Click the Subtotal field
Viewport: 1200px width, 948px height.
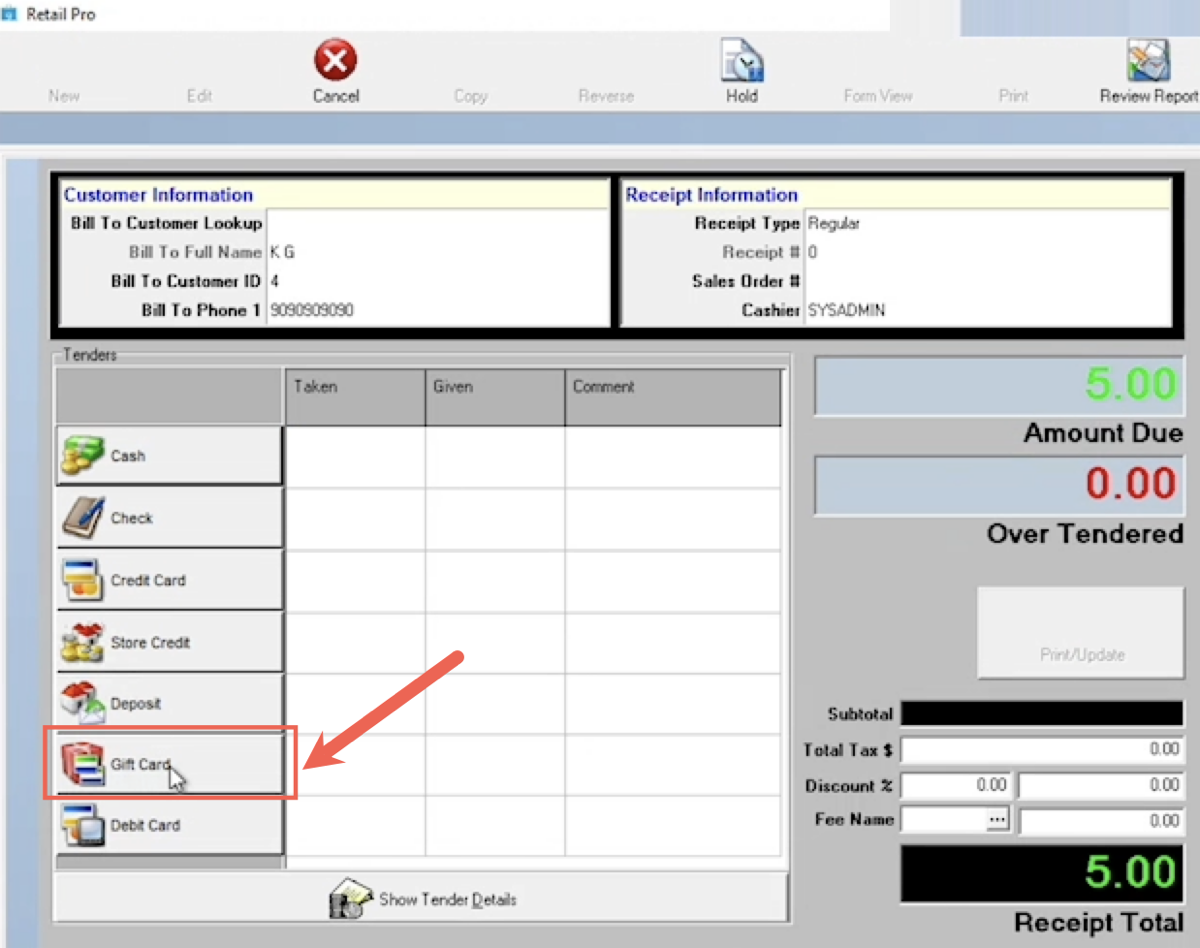pyautogui.click(x=1042, y=714)
